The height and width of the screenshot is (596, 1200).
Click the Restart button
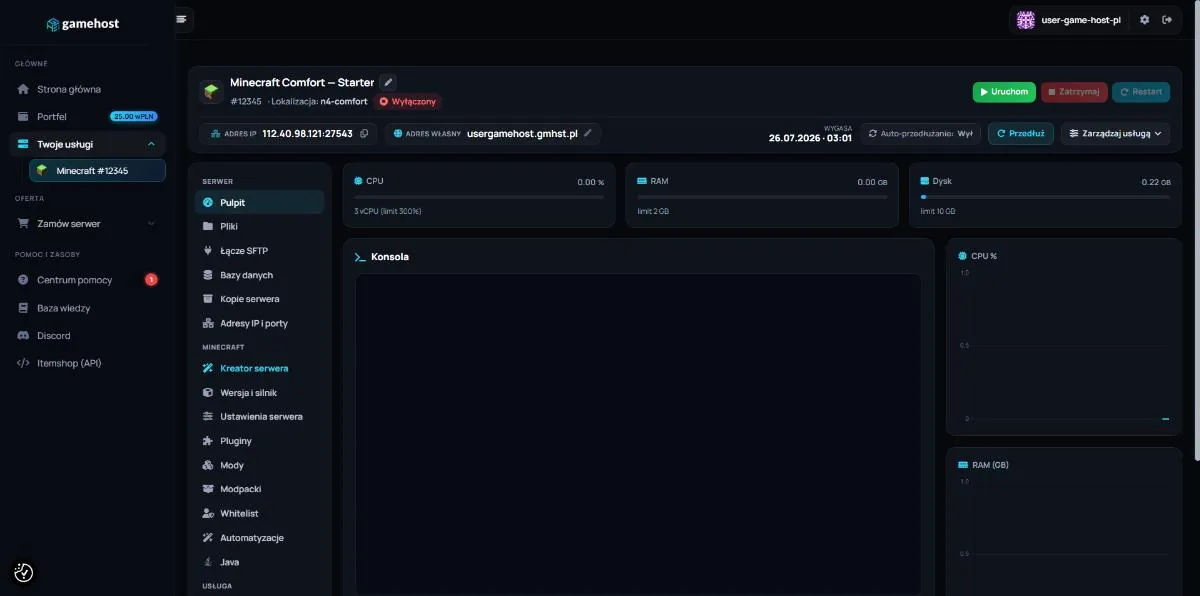click(x=1141, y=92)
